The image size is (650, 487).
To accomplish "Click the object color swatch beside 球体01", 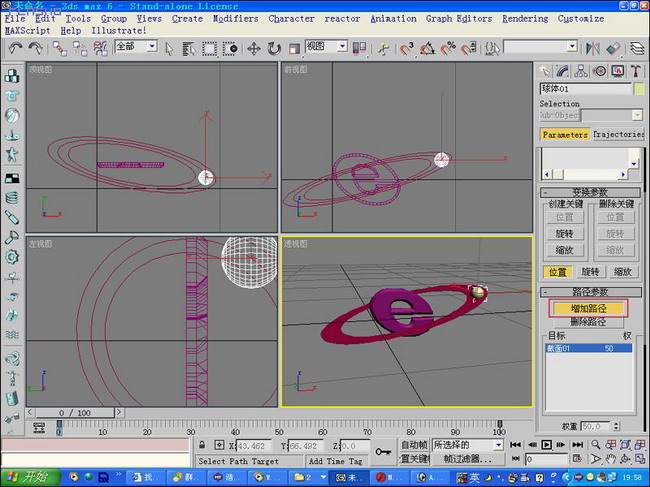I will 639,89.
